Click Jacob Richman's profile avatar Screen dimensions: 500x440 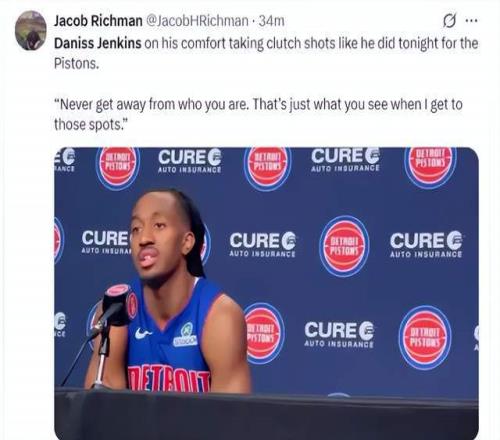click(30, 30)
